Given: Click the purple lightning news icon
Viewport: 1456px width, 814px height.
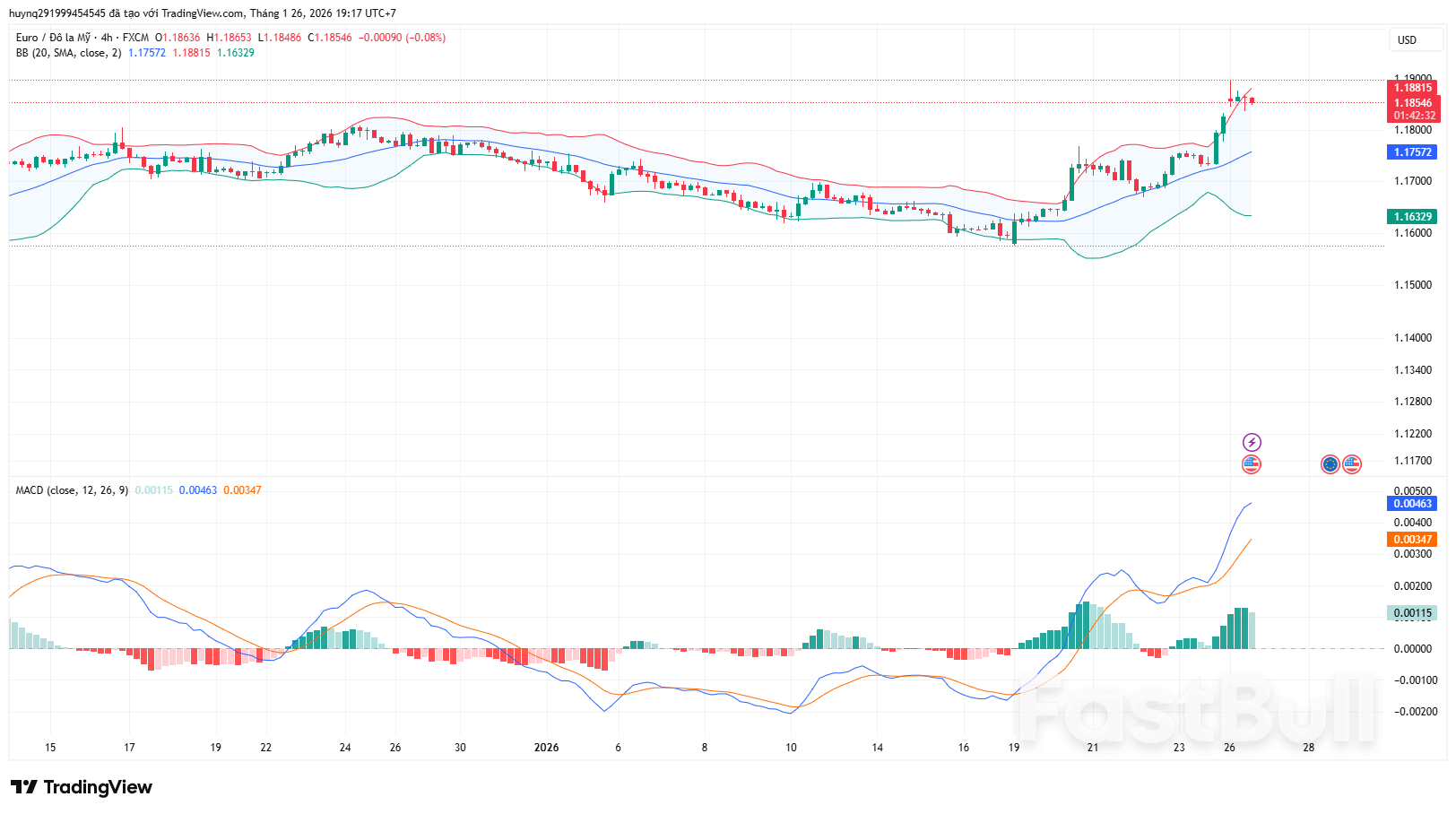Looking at the screenshot, I should (x=1252, y=442).
